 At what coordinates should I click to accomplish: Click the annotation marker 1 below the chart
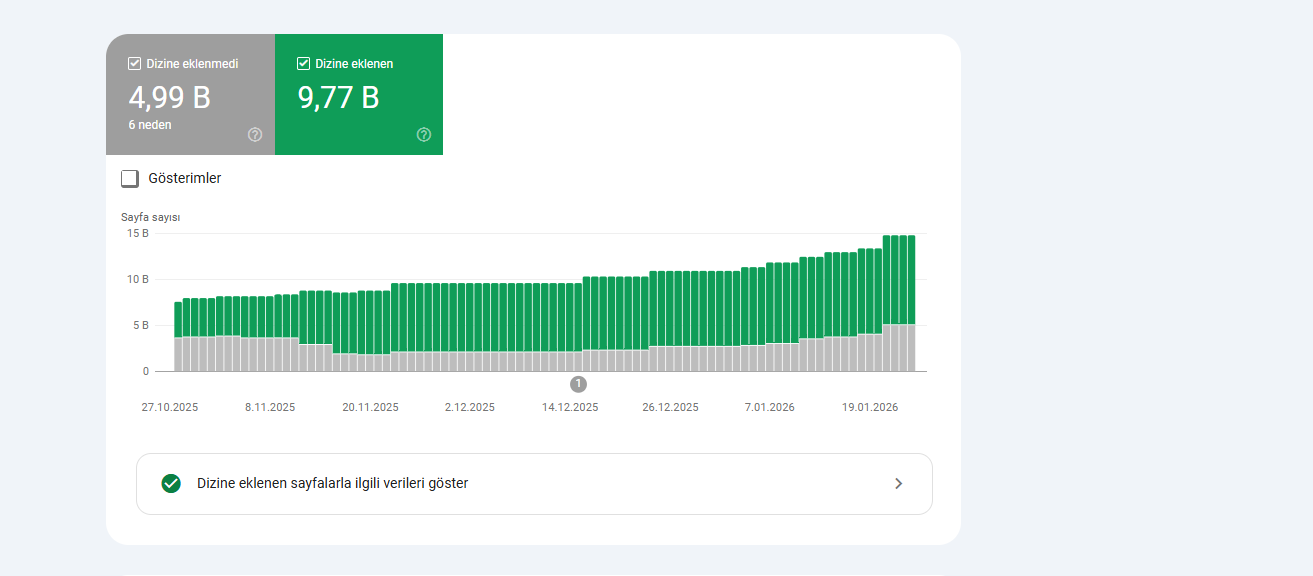[578, 384]
